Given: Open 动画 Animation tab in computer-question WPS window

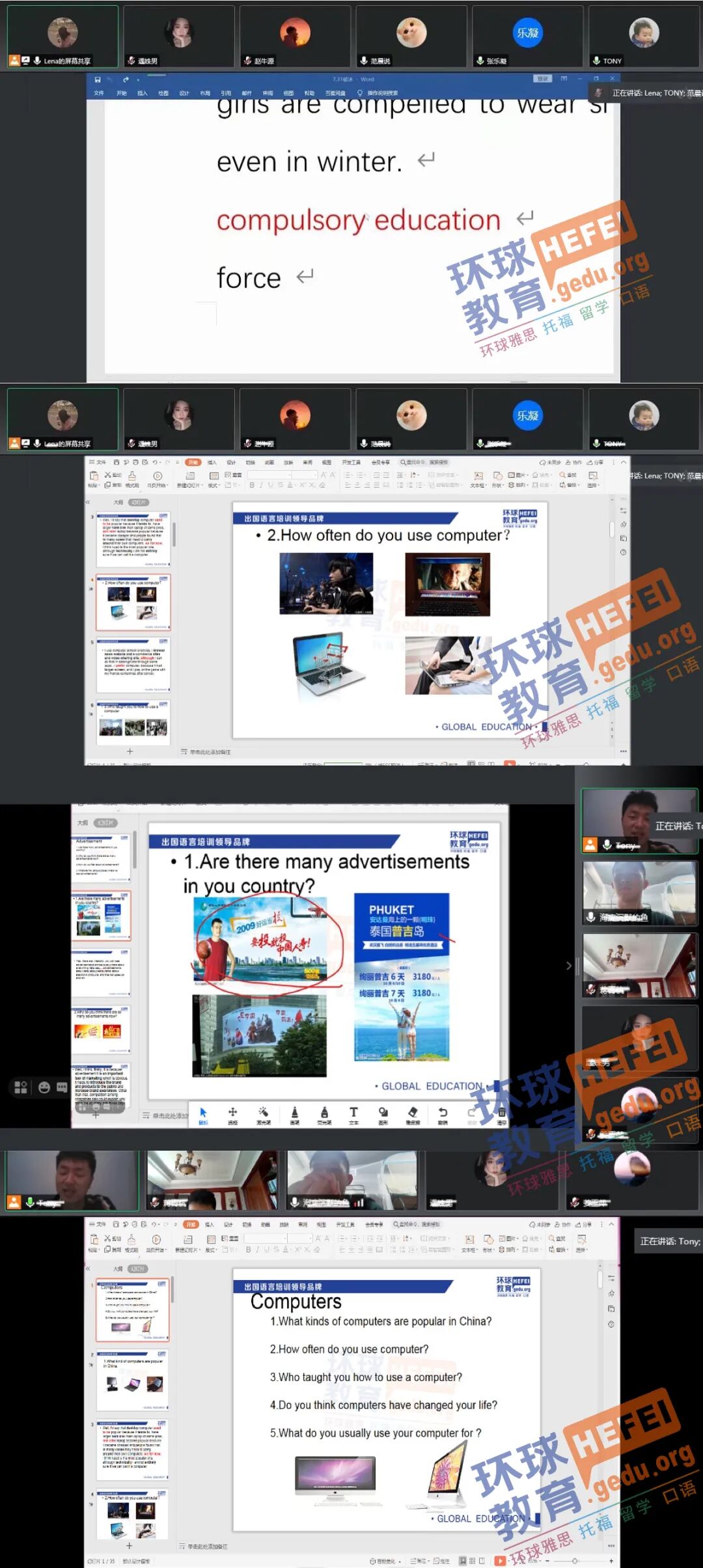Looking at the screenshot, I should coord(269,462).
